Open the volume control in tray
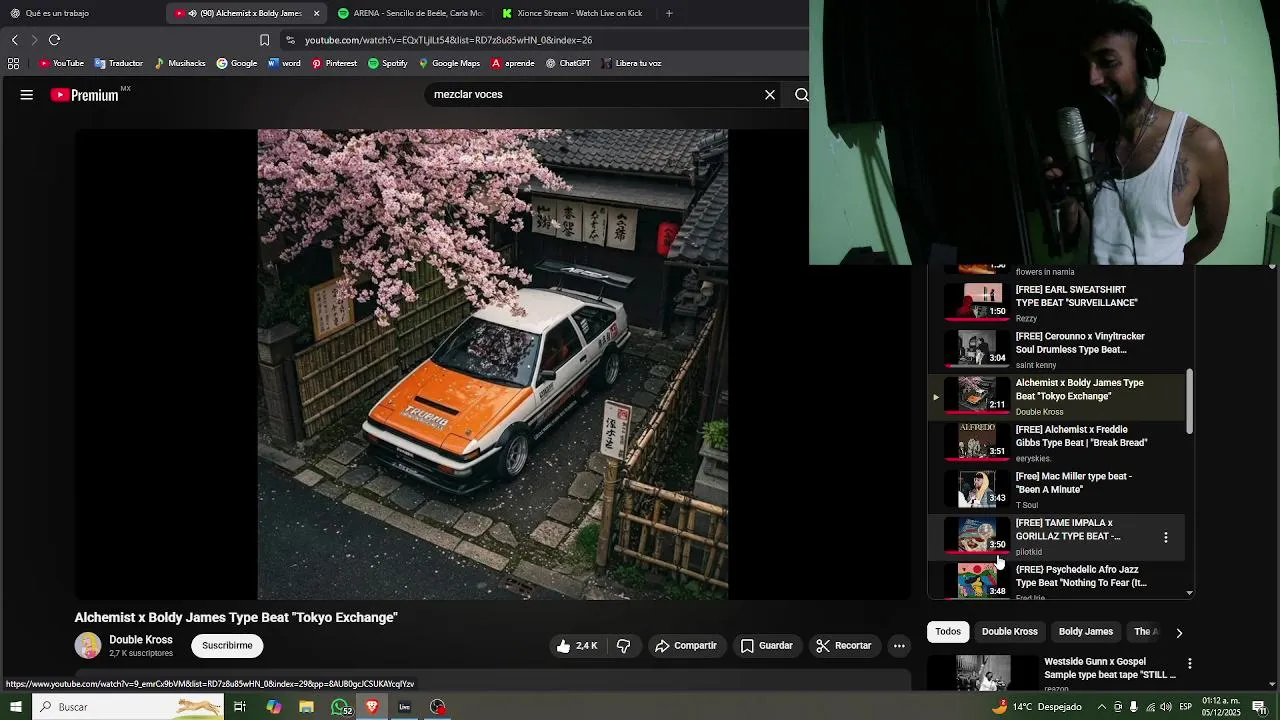 (1166, 707)
